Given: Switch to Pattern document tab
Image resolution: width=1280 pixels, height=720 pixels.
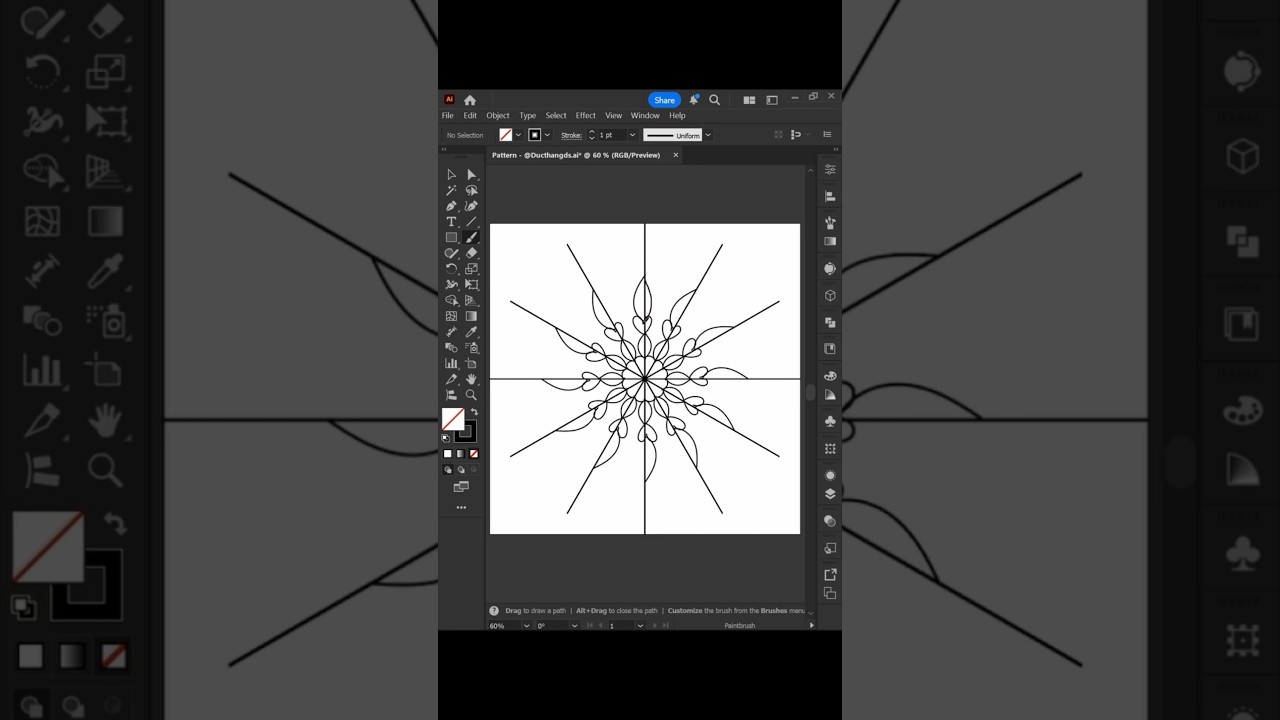Looking at the screenshot, I should point(576,155).
